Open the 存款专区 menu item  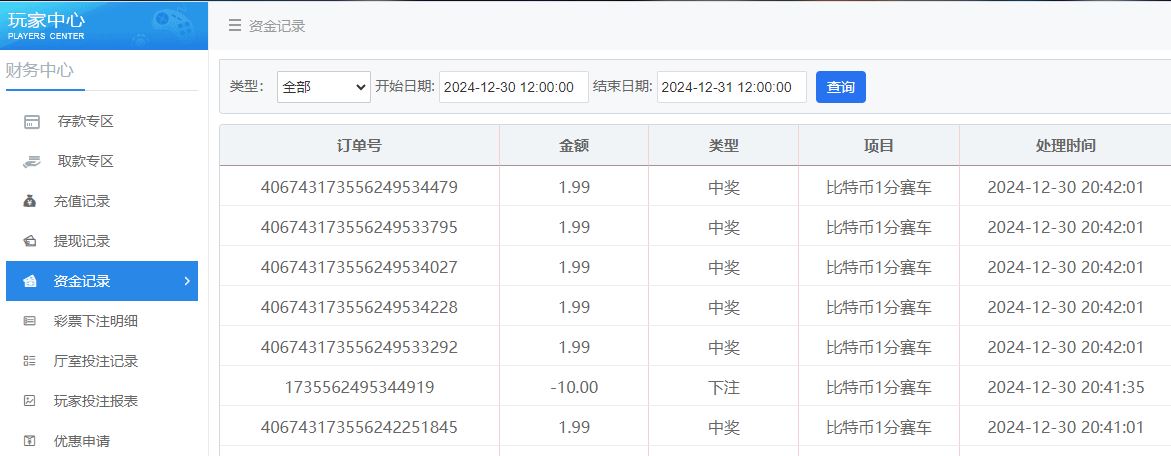85,122
